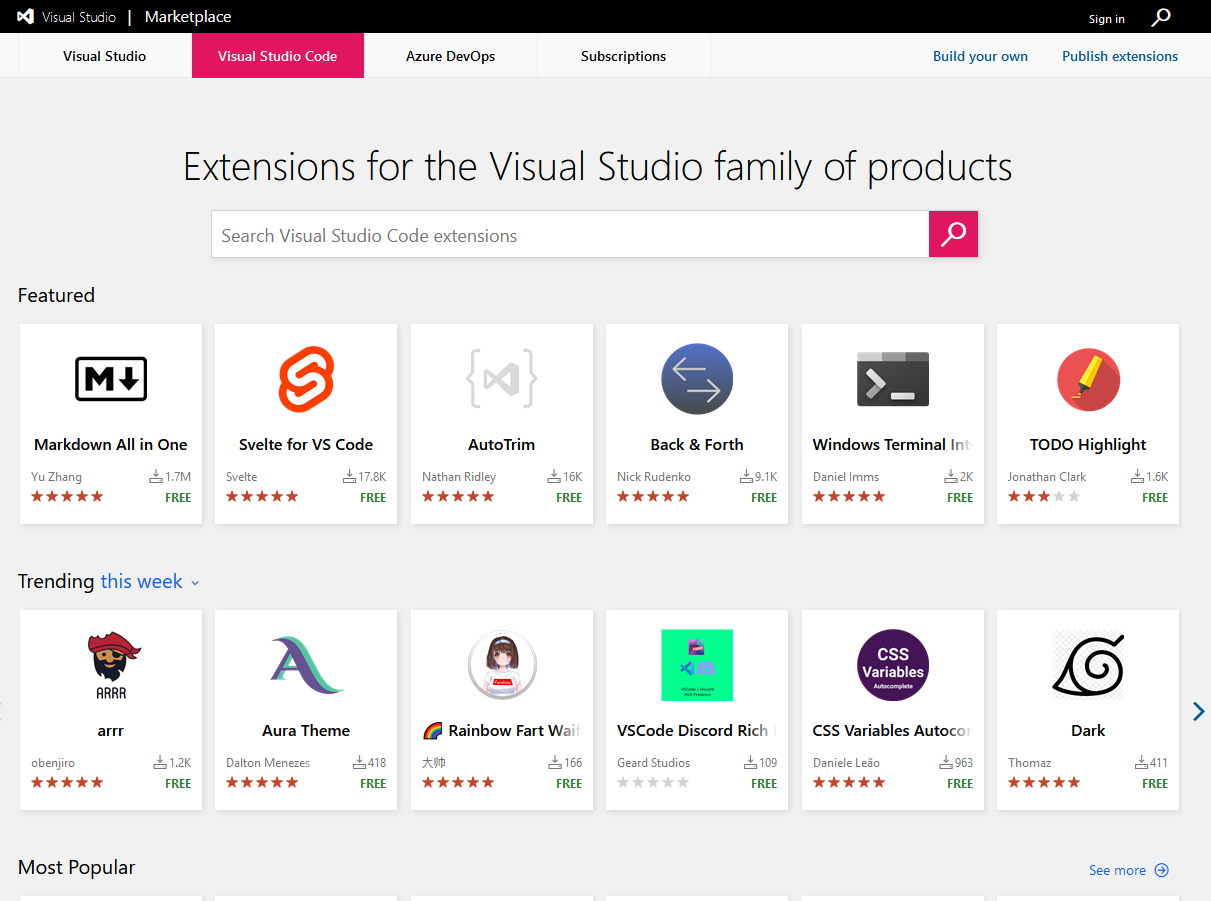Switch to the Azure DevOps tab

450,56
